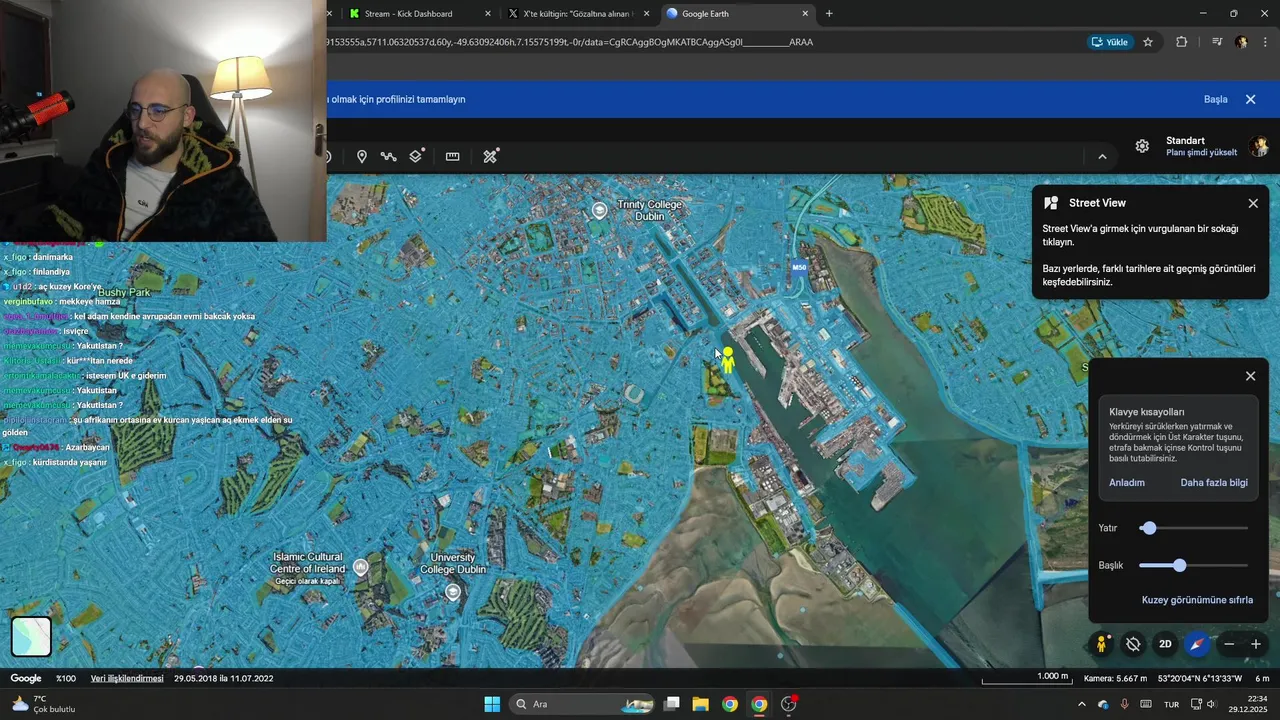Image resolution: width=1280 pixels, height=720 pixels.
Task: Close the Google Earth tab
Action: coord(805,14)
